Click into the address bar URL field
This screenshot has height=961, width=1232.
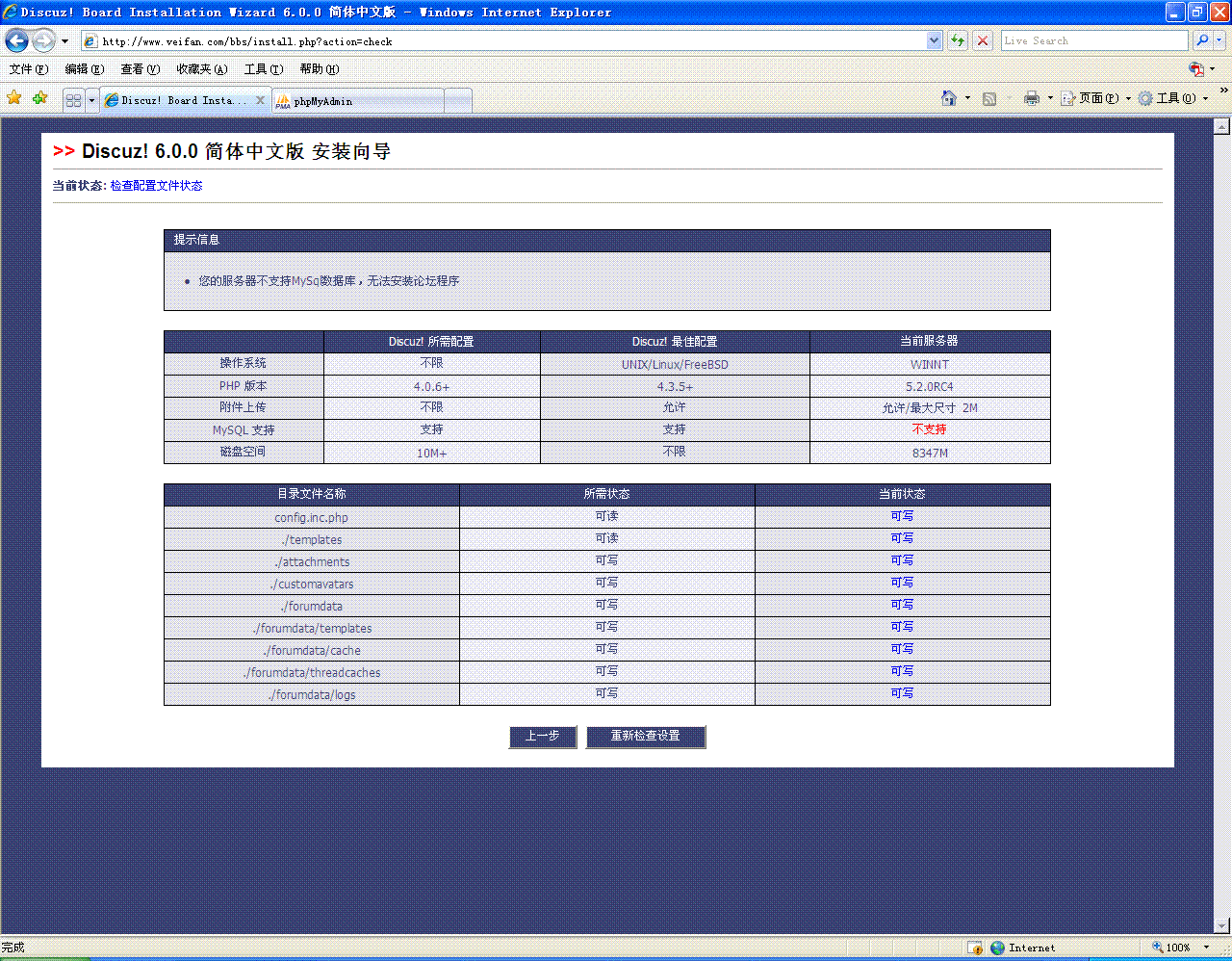coord(503,40)
